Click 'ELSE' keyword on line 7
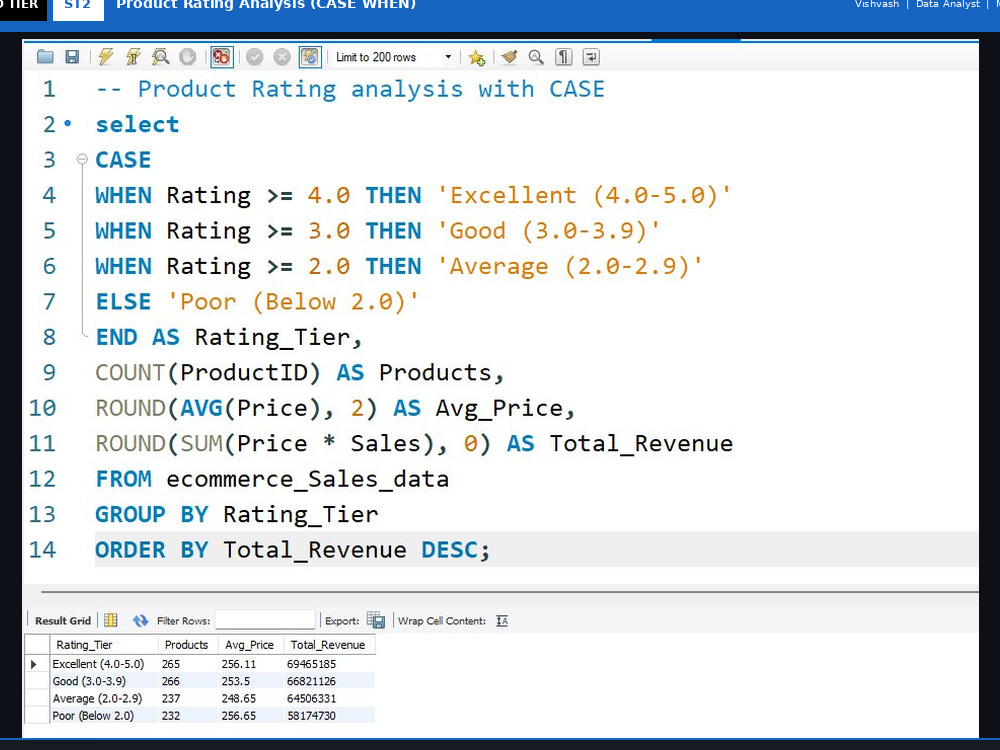 click(x=123, y=302)
